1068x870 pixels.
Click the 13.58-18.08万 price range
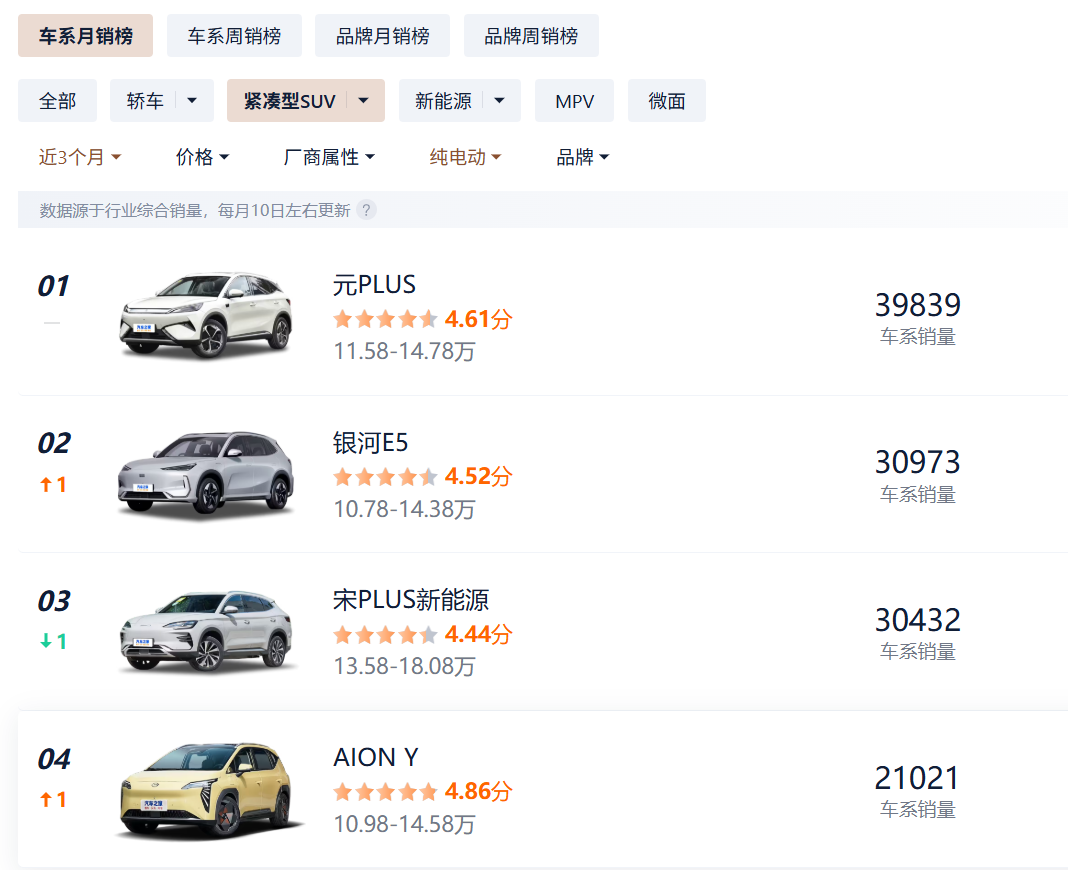point(404,666)
